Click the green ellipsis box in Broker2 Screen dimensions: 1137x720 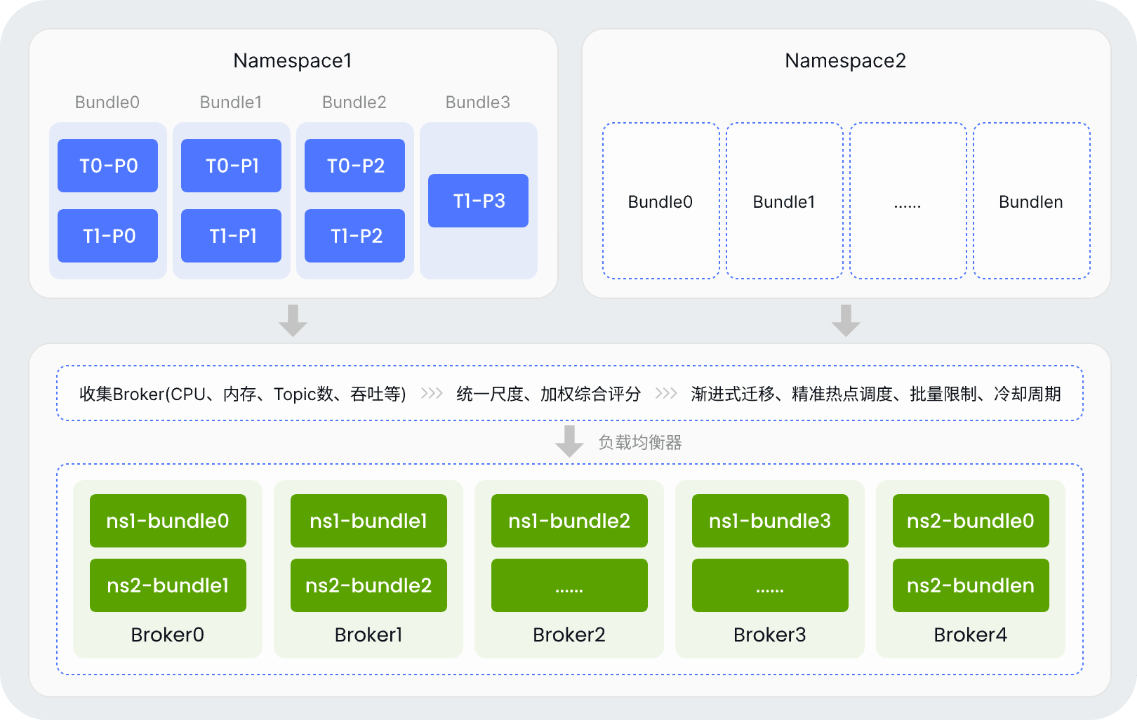tap(569, 586)
